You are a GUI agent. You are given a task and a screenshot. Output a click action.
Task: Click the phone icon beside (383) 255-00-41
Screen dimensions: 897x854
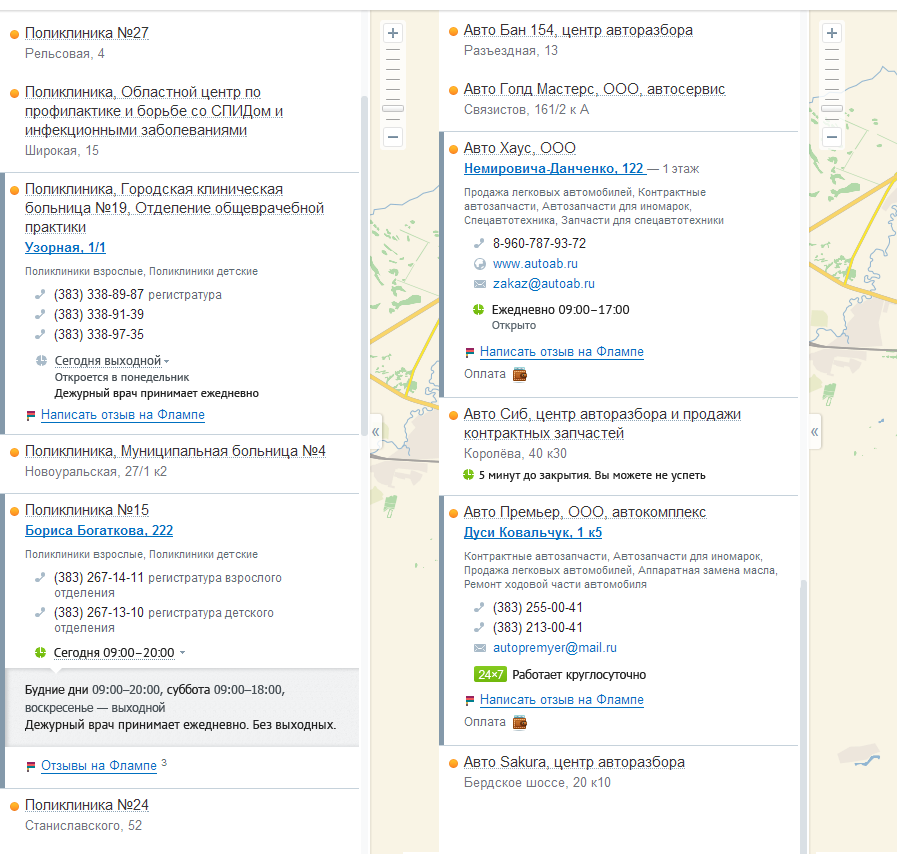[479, 607]
